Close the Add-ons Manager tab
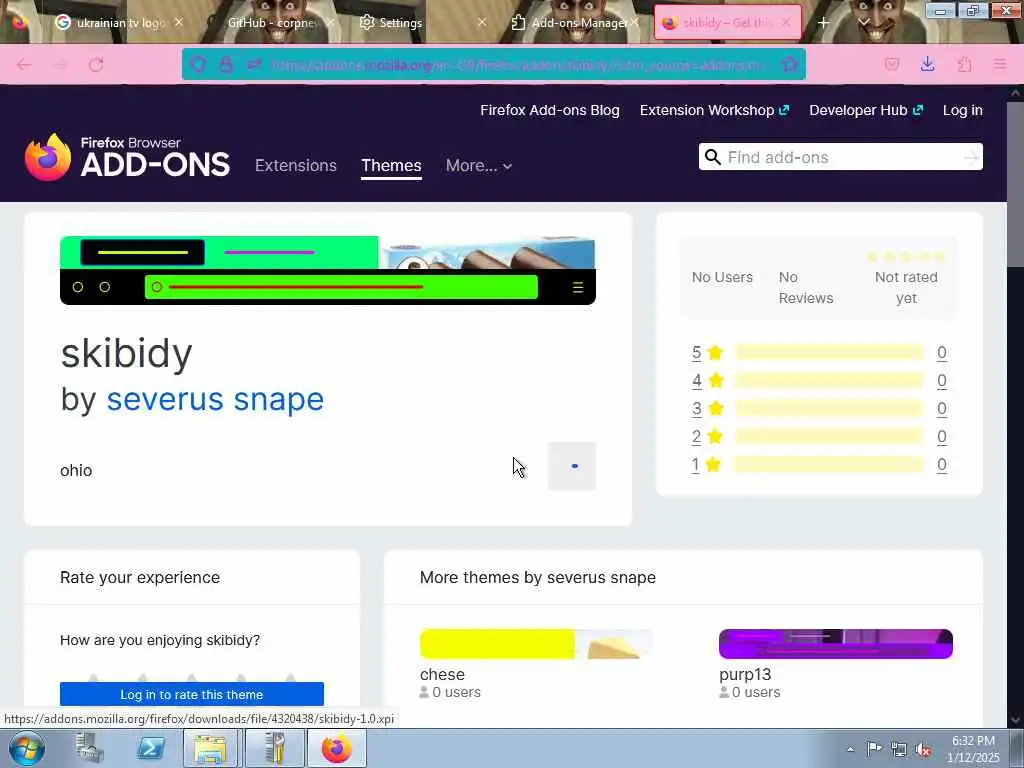Viewport: 1024px width, 768px height. point(634,22)
